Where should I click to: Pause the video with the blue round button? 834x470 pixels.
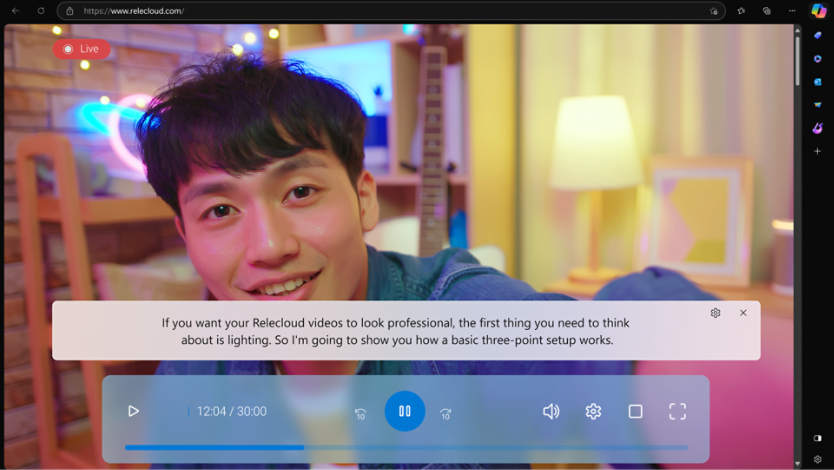(x=405, y=411)
